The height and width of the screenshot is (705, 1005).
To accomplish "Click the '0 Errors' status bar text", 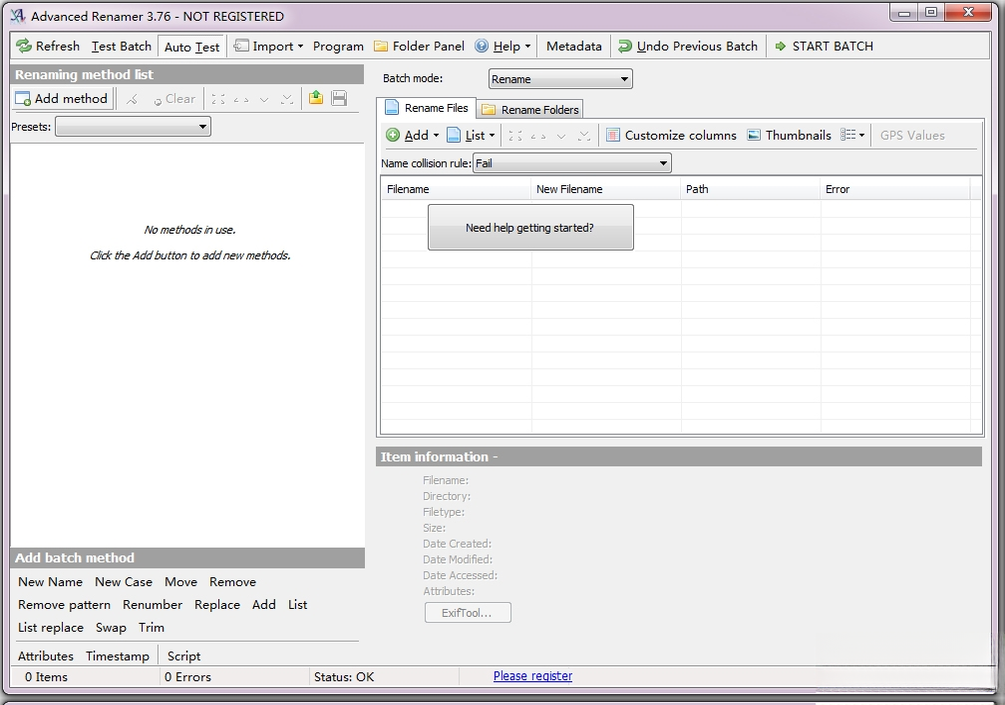I will (x=188, y=677).
